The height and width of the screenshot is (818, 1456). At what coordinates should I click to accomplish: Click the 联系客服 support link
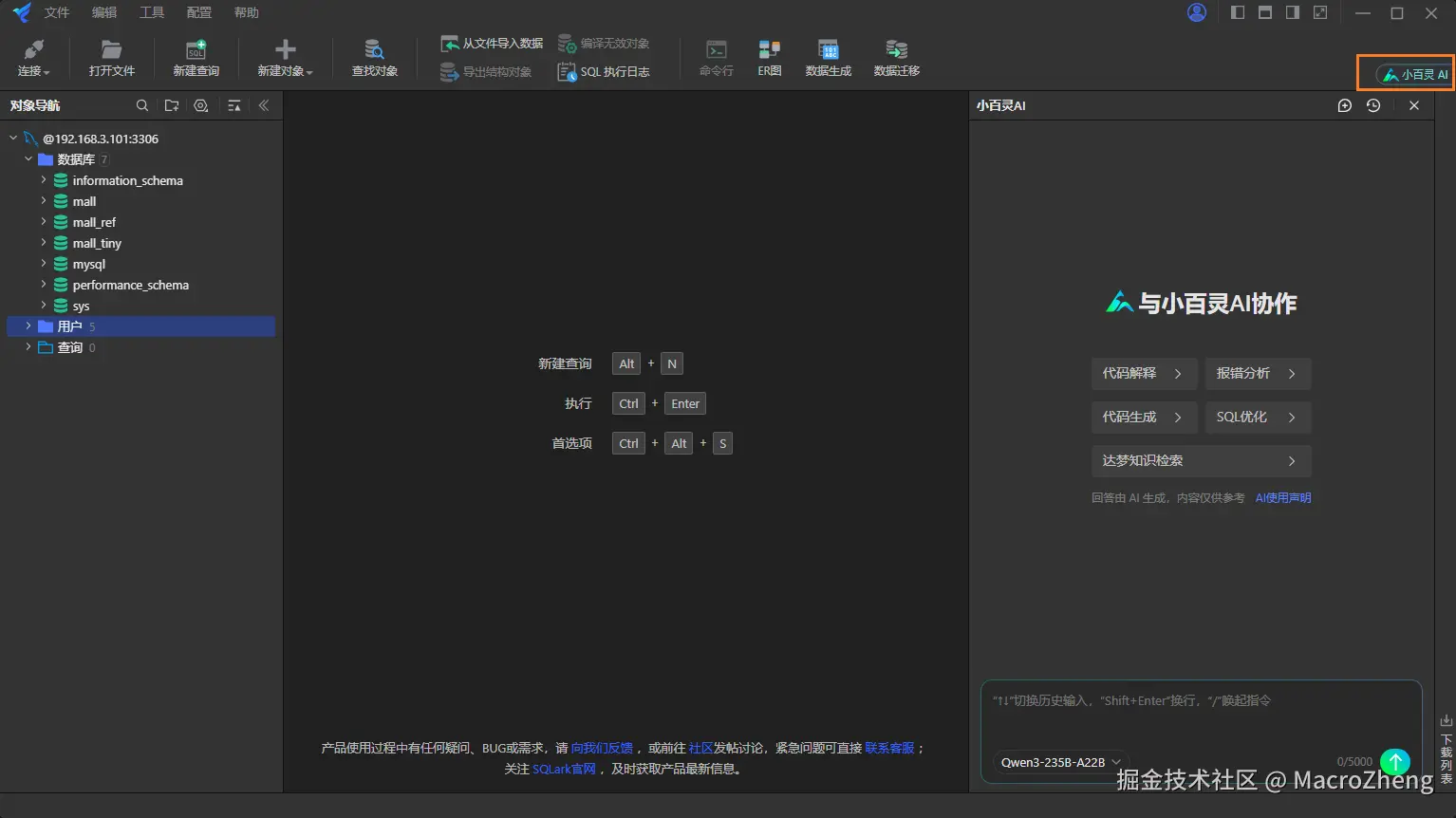(x=889, y=749)
